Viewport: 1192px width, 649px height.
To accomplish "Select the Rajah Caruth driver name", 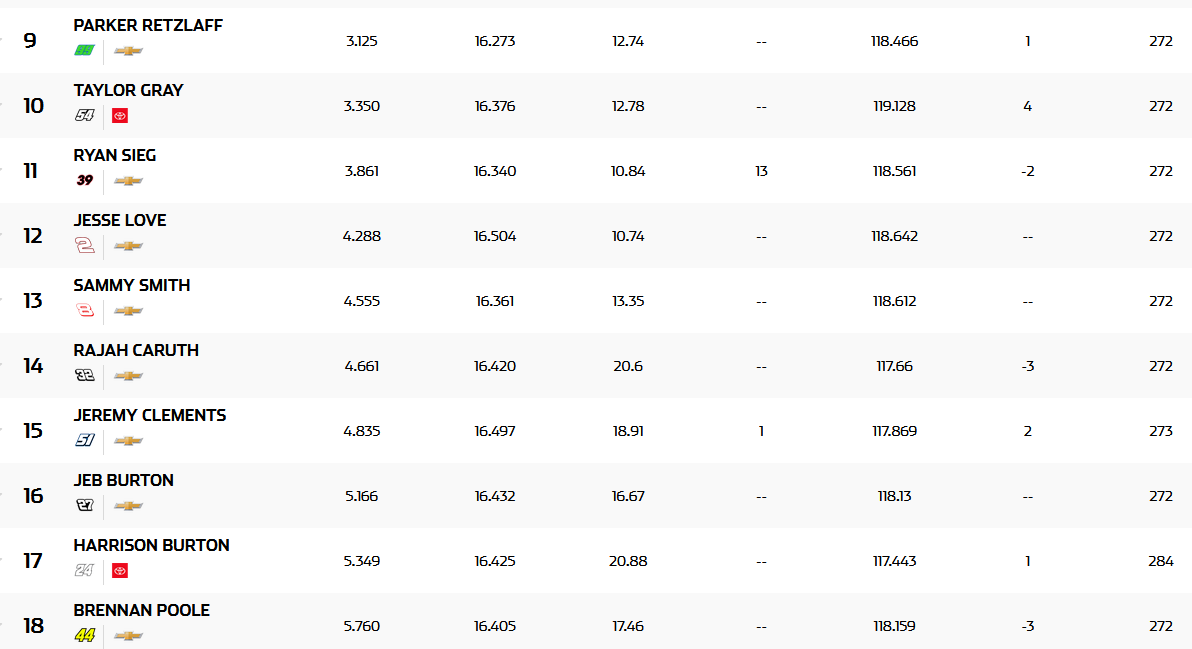I will (x=136, y=350).
